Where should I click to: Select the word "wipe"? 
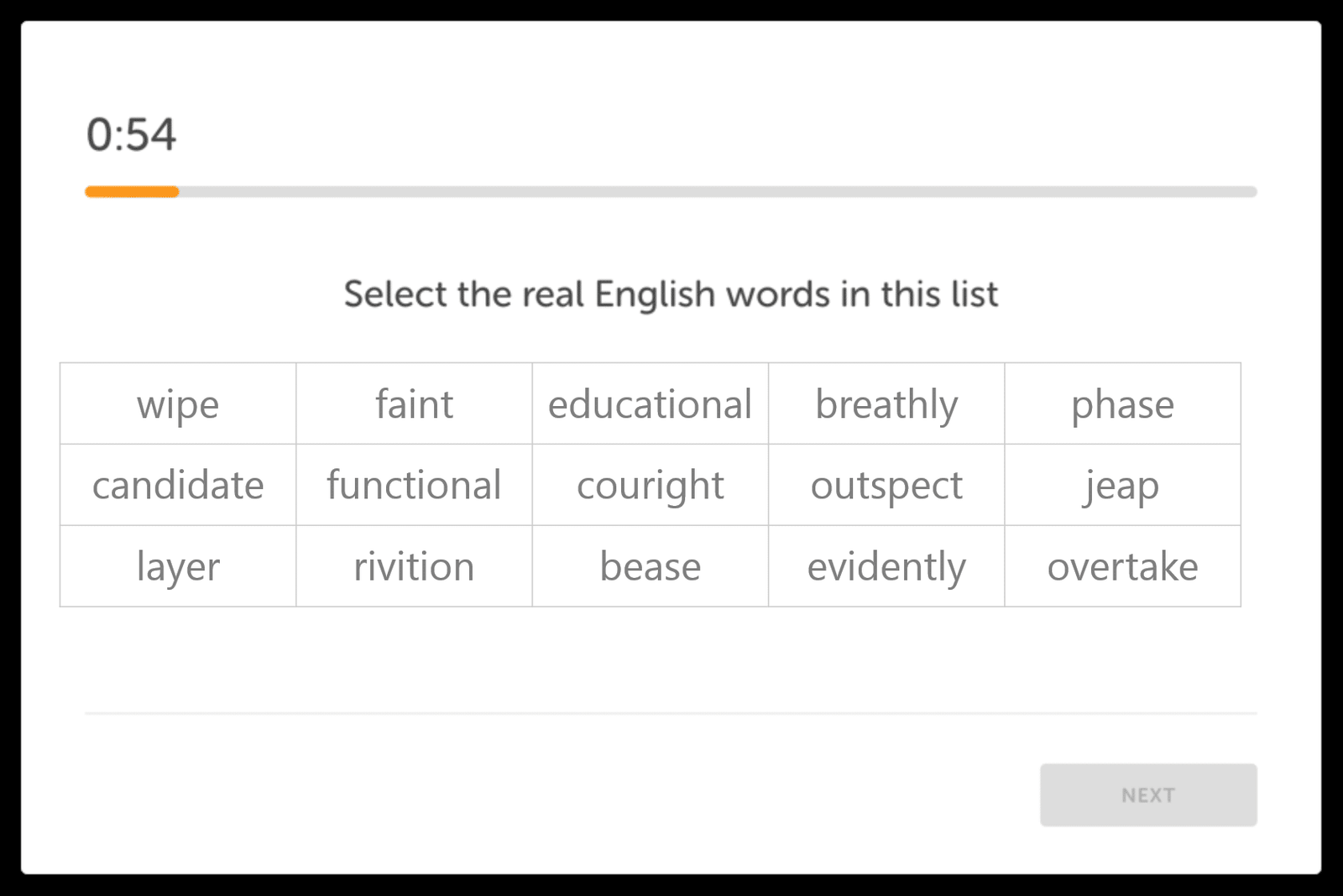coord(177,404)
